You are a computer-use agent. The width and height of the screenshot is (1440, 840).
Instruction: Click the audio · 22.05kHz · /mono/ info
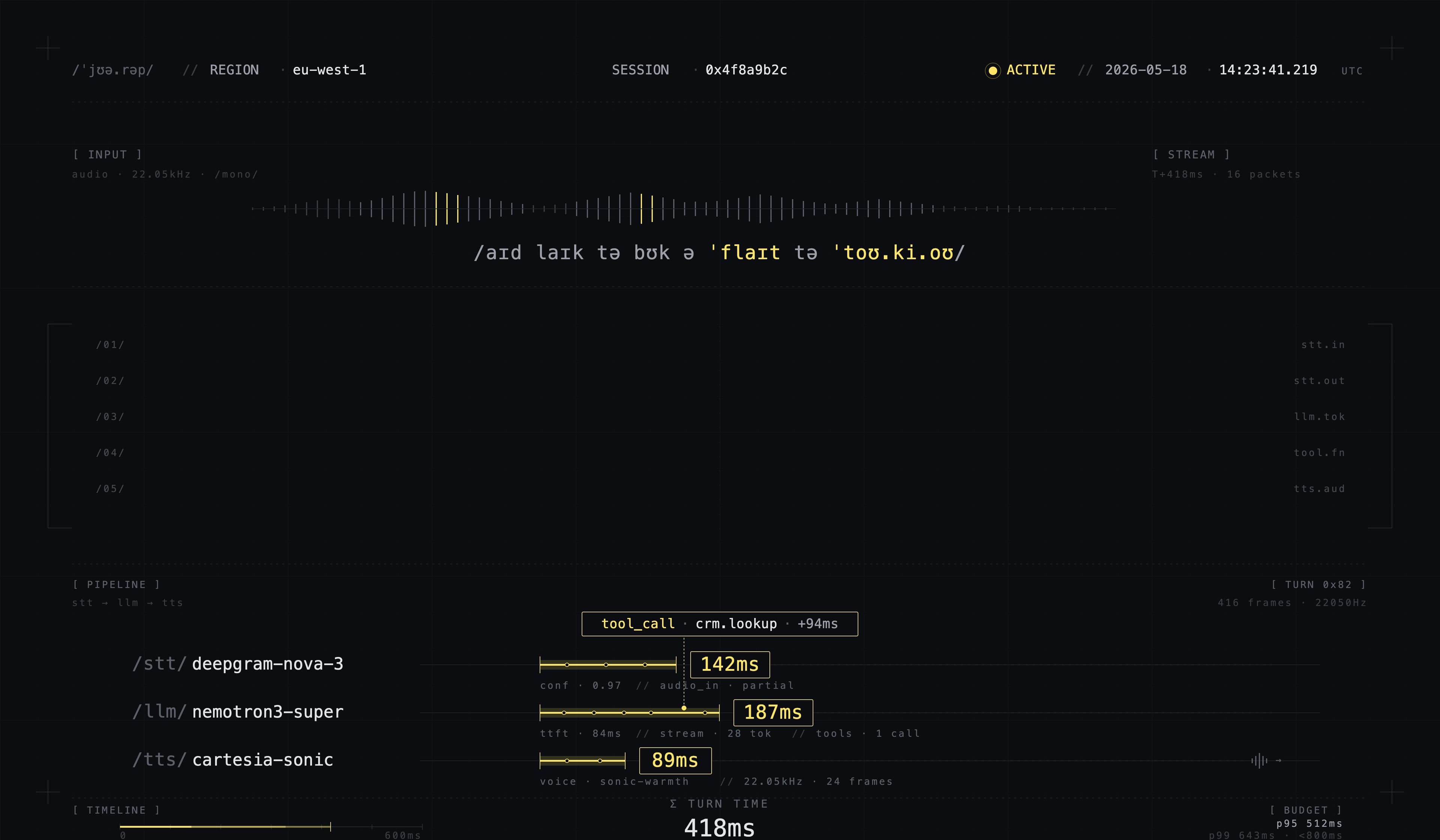pyautogui.click(x=165, y=174)
